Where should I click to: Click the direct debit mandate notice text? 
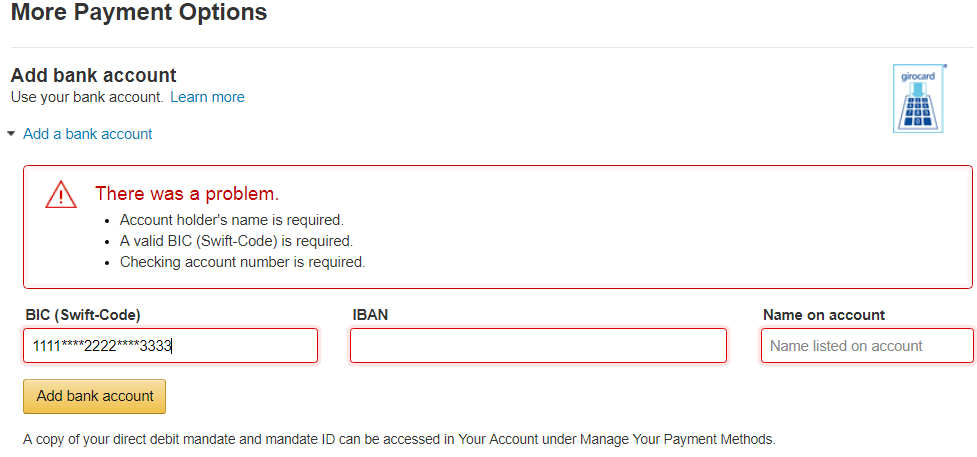point(398,438)
